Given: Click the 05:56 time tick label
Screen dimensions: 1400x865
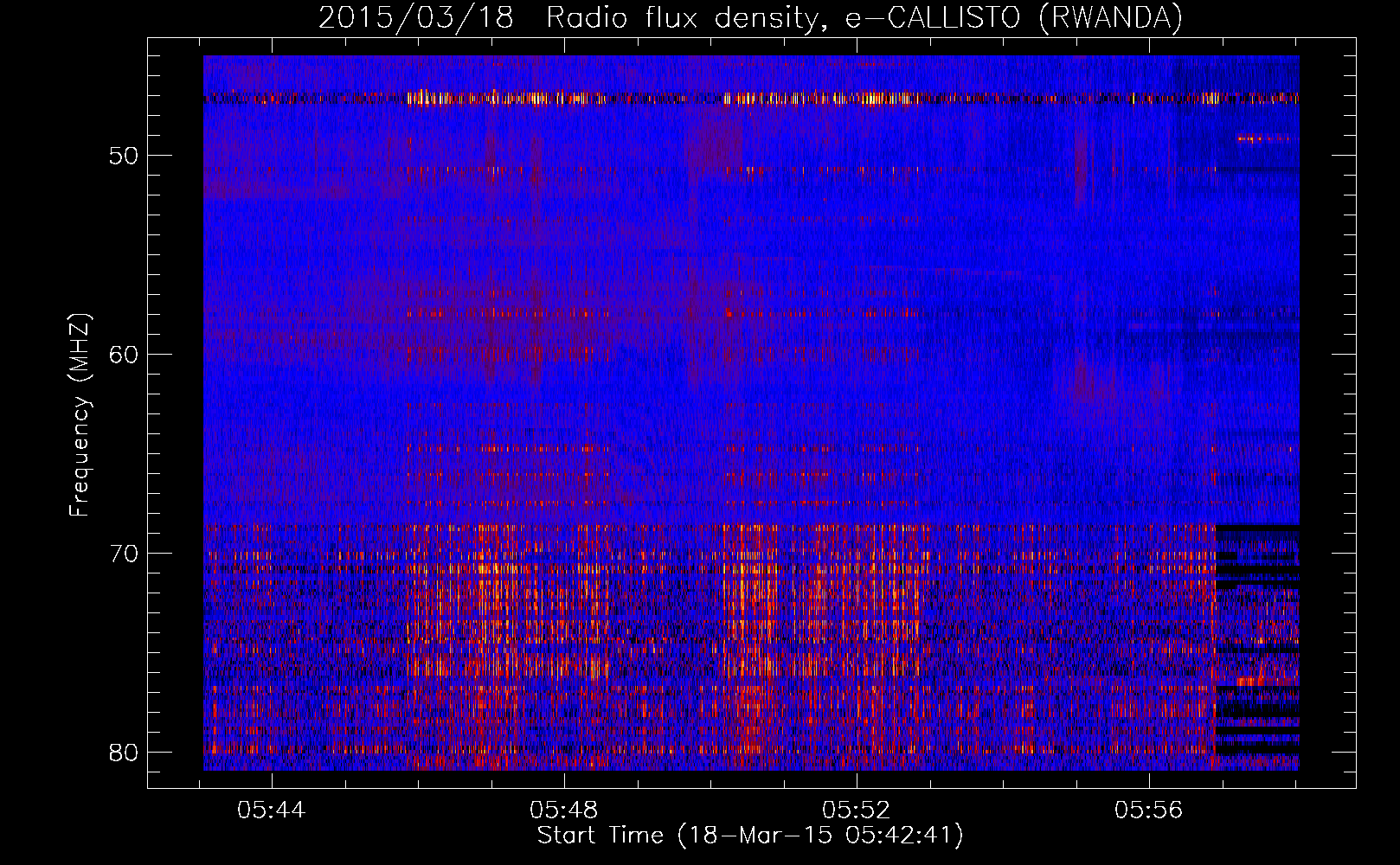Looking at the screenshot, I should [x=1149, y=810].
